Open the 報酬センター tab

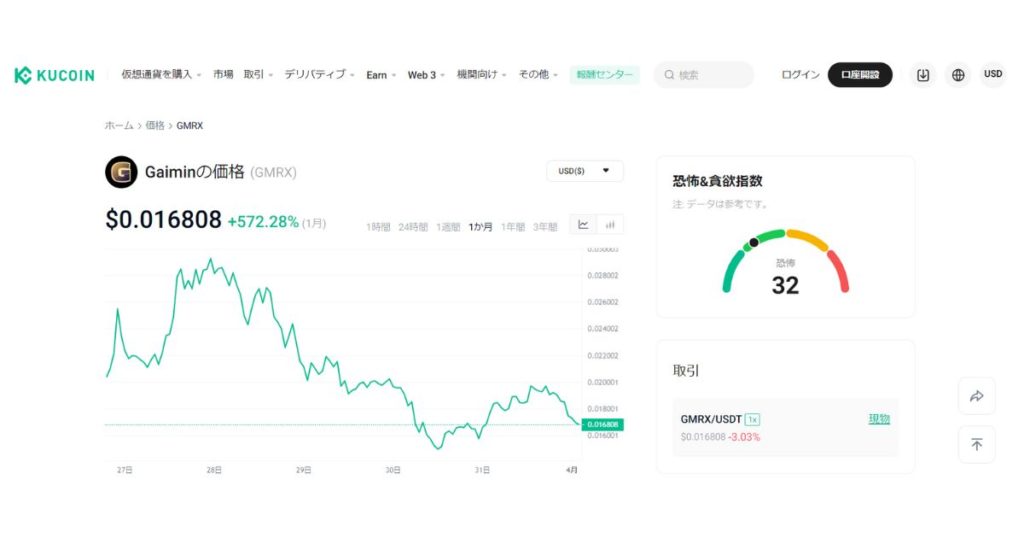click(x=604, y=75)
